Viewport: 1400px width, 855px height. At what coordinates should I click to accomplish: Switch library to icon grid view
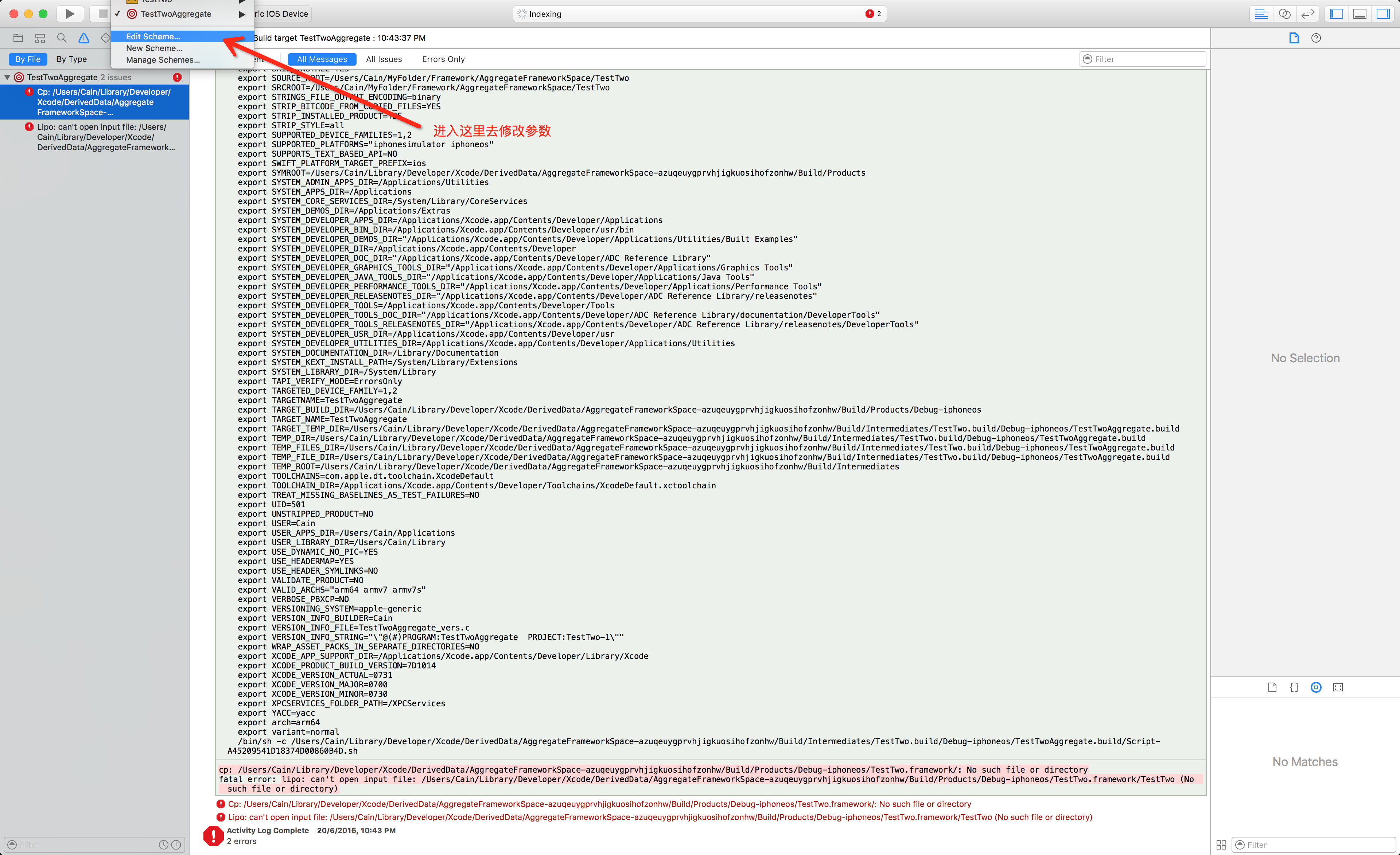1221,845
